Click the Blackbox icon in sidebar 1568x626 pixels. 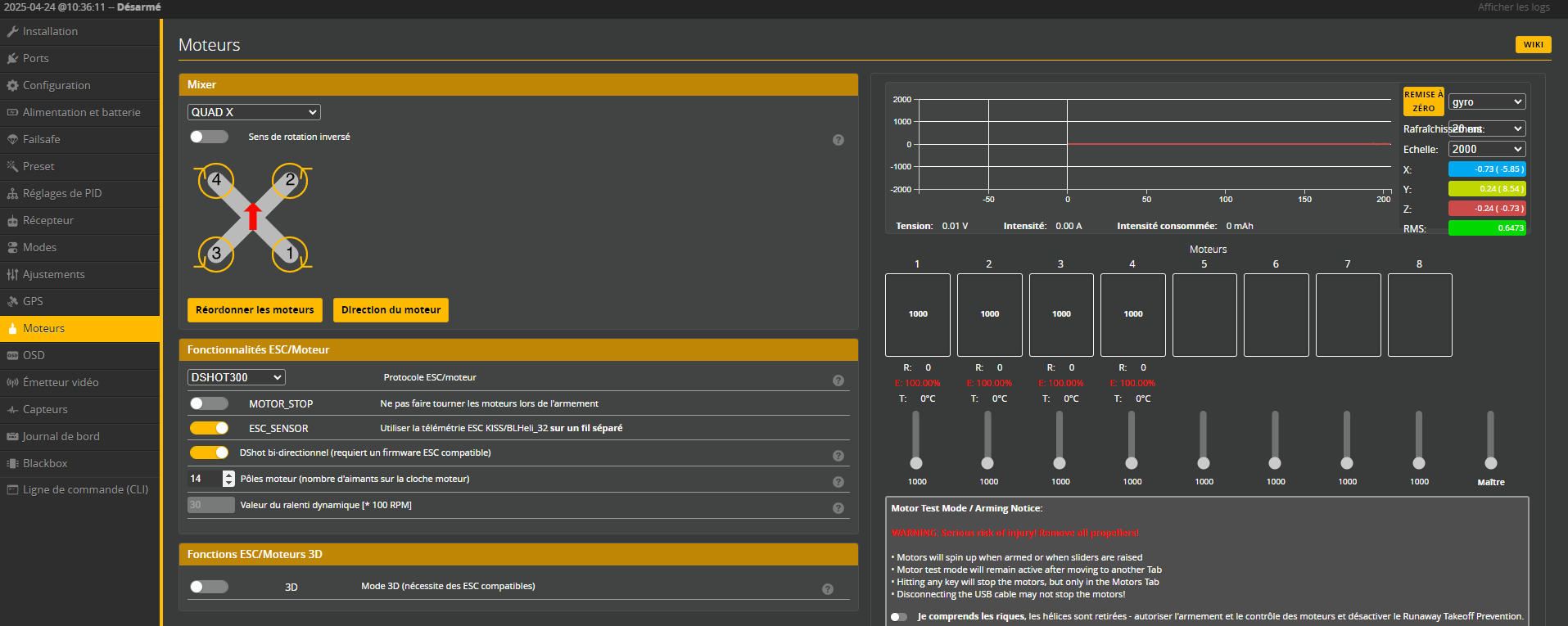click(12, 463)
